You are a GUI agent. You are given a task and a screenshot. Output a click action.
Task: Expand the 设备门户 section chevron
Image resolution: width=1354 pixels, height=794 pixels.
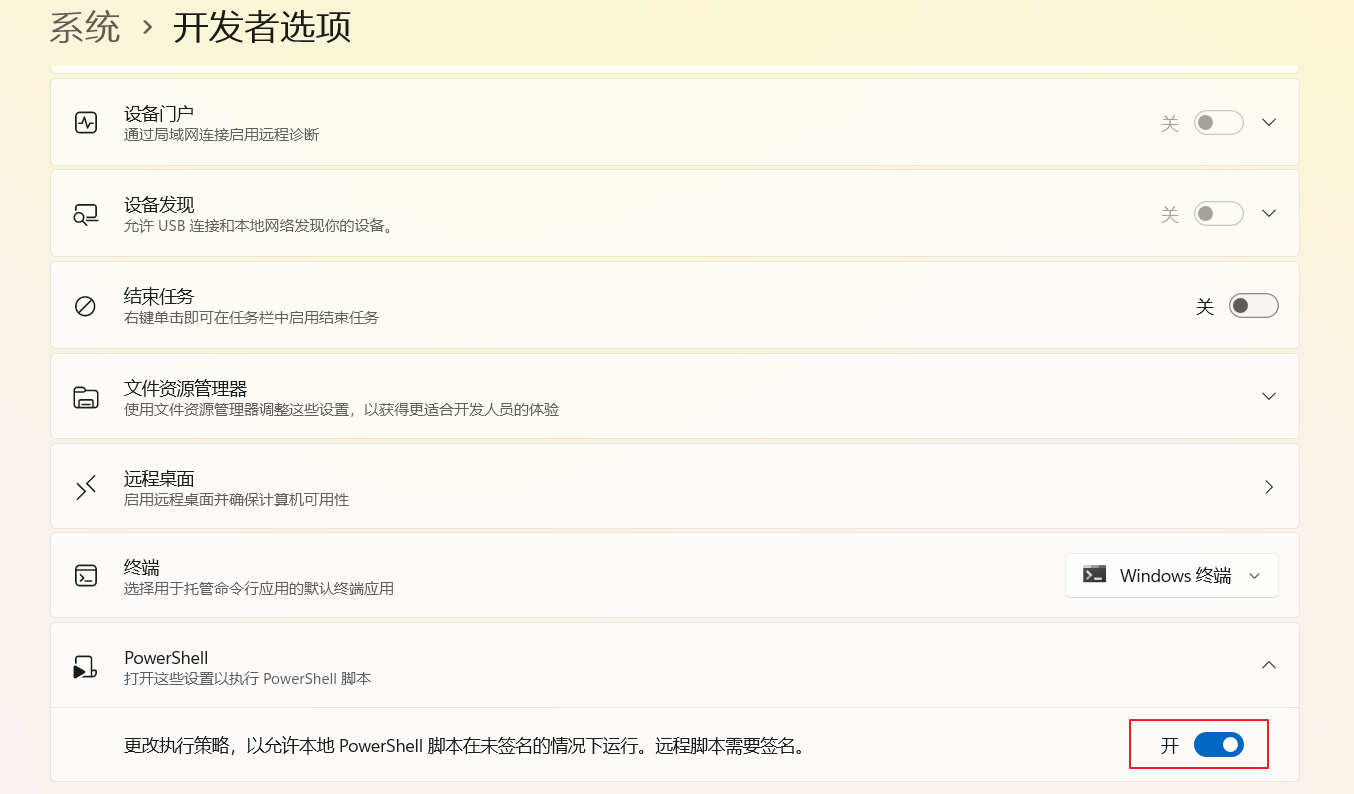(1269, 122)
